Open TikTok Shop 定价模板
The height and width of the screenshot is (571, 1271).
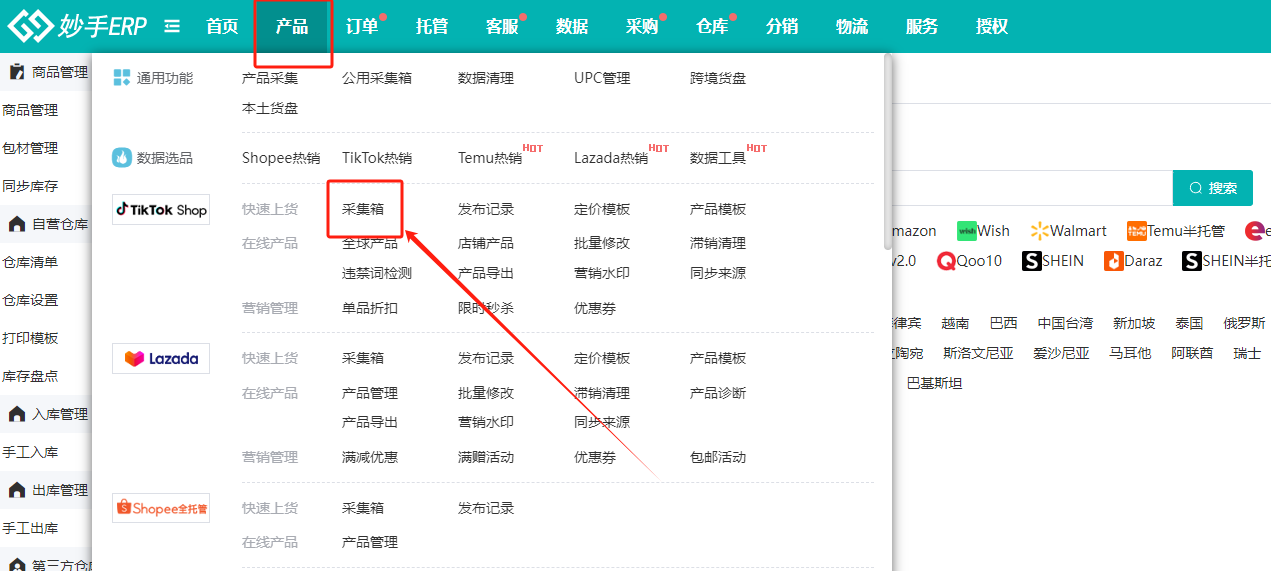click(x=602, y=209)
